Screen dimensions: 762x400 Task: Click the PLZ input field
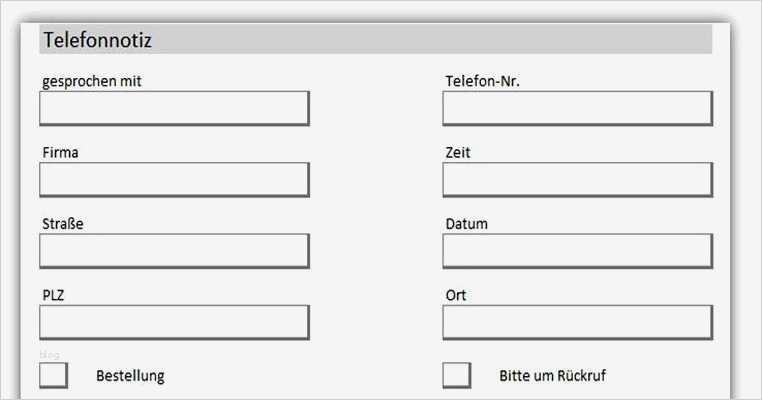(x=174, y=322)
